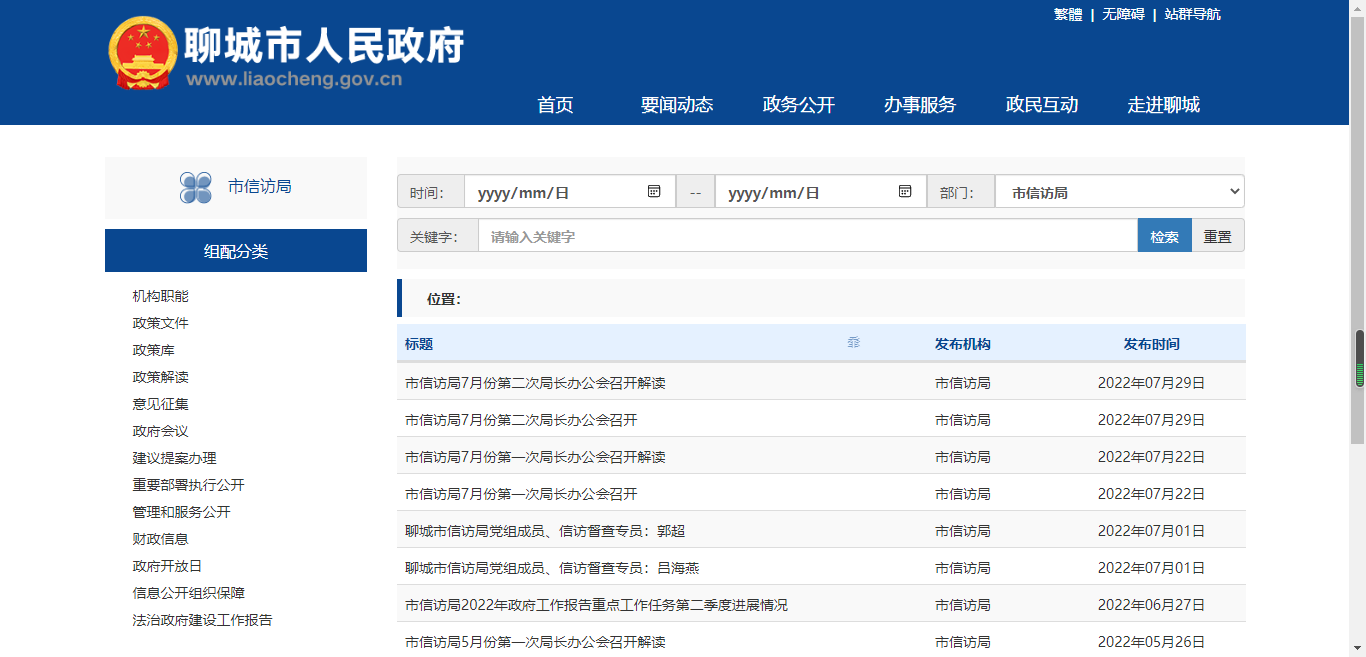Open 办事服务 navigation item
This screenshot has width=1366, height=657.
tap(919, 105)
